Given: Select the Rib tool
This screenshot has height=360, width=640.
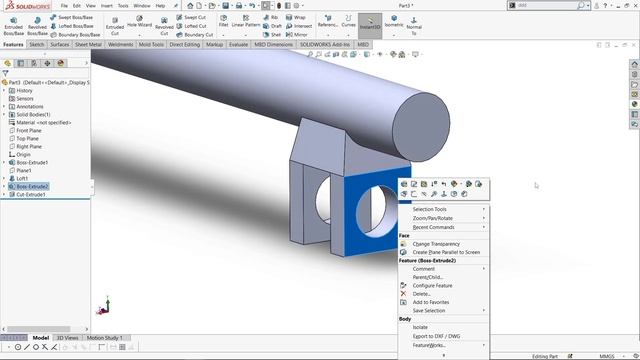Looking at the screenshot, I should [271, 18].
